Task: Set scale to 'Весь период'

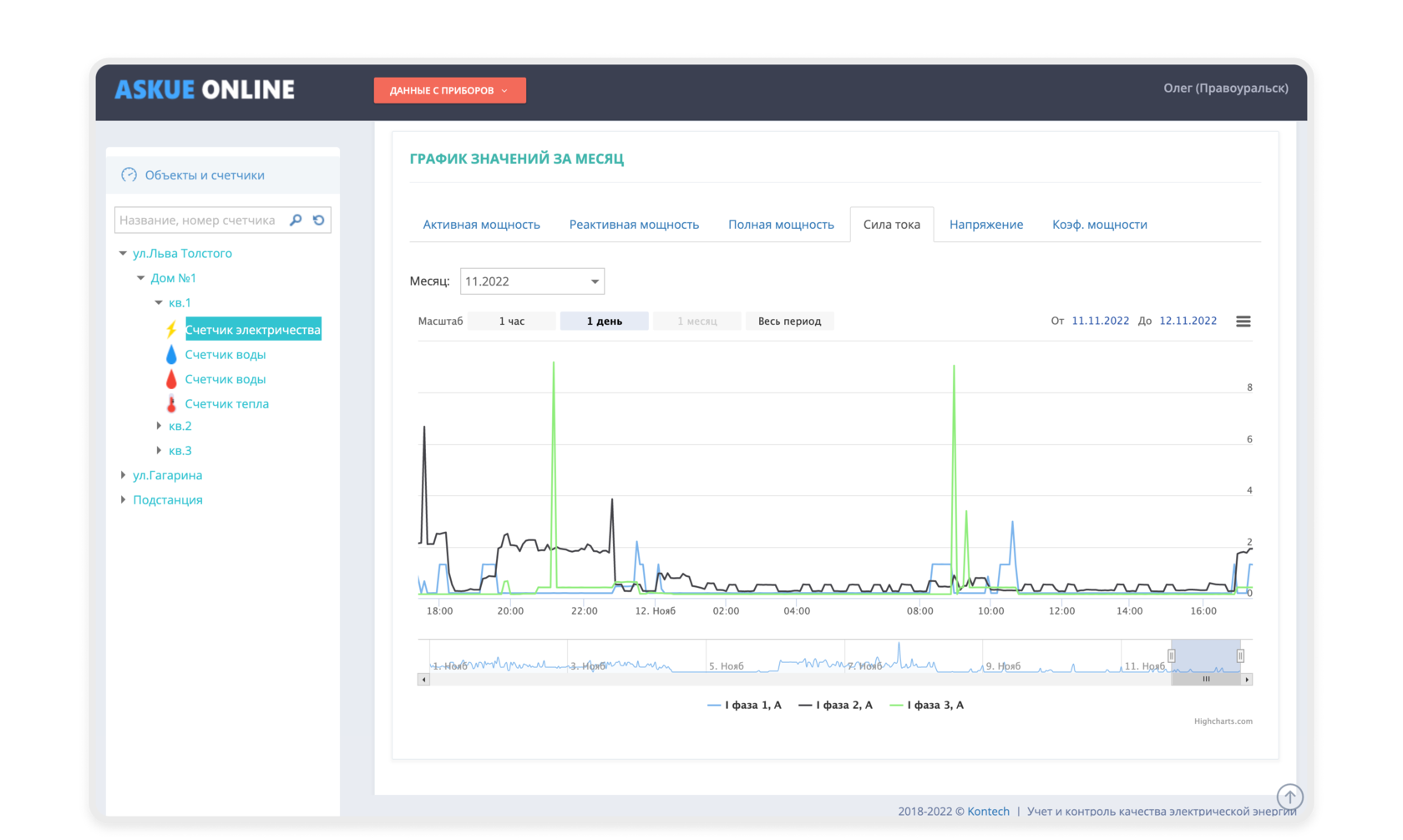Action: tap(789, 321)
